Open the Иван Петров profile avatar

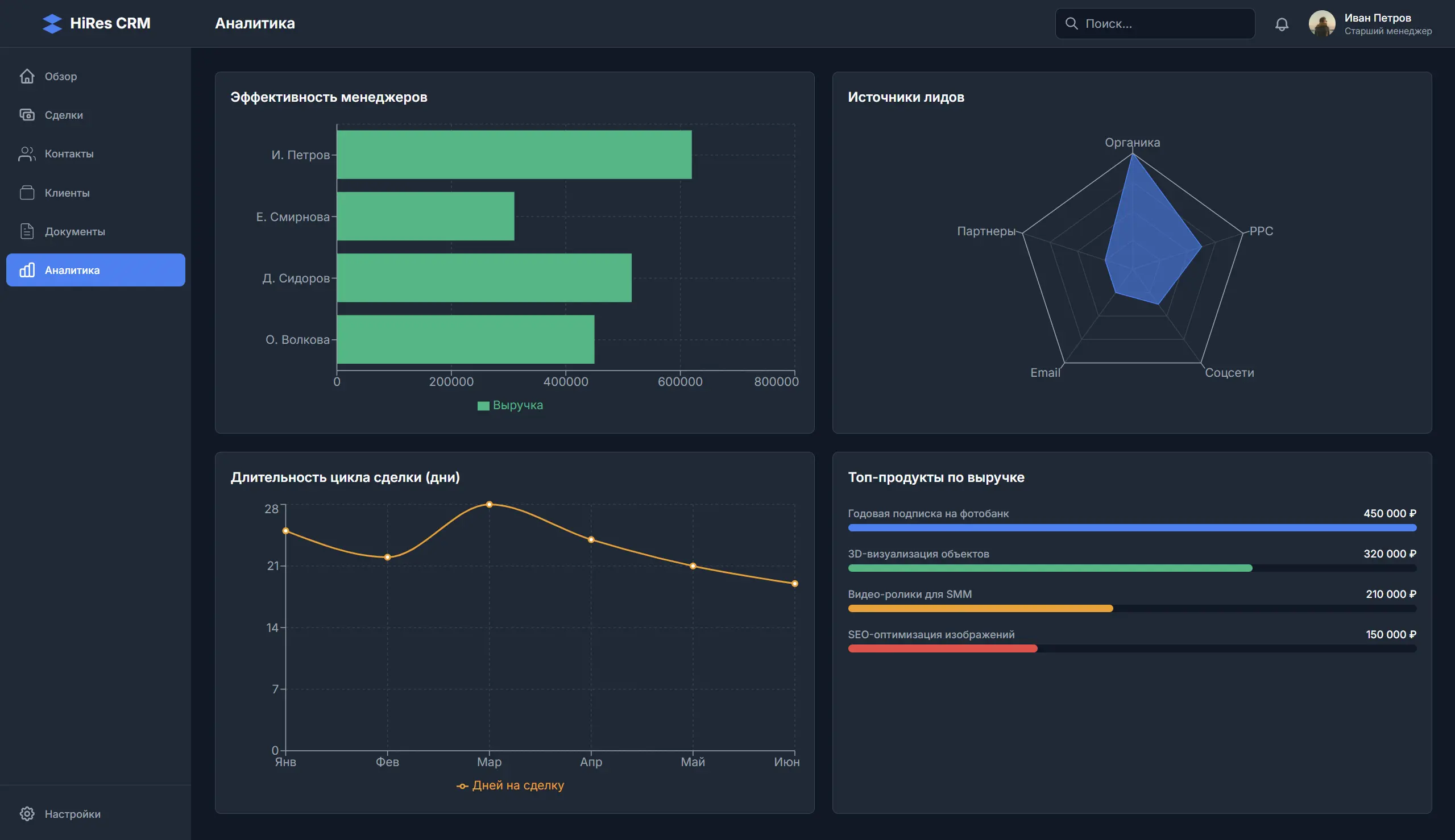(1323, 23)
